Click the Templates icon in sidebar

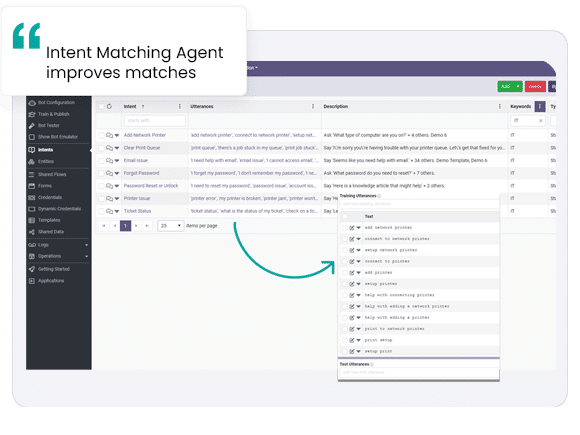pos(32,220)
